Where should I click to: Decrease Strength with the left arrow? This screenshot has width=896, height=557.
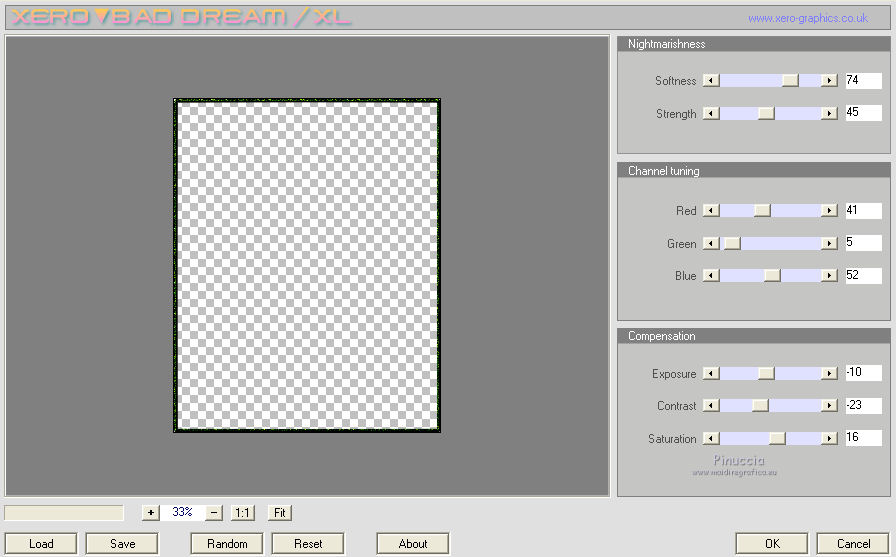tap(711, 113)
